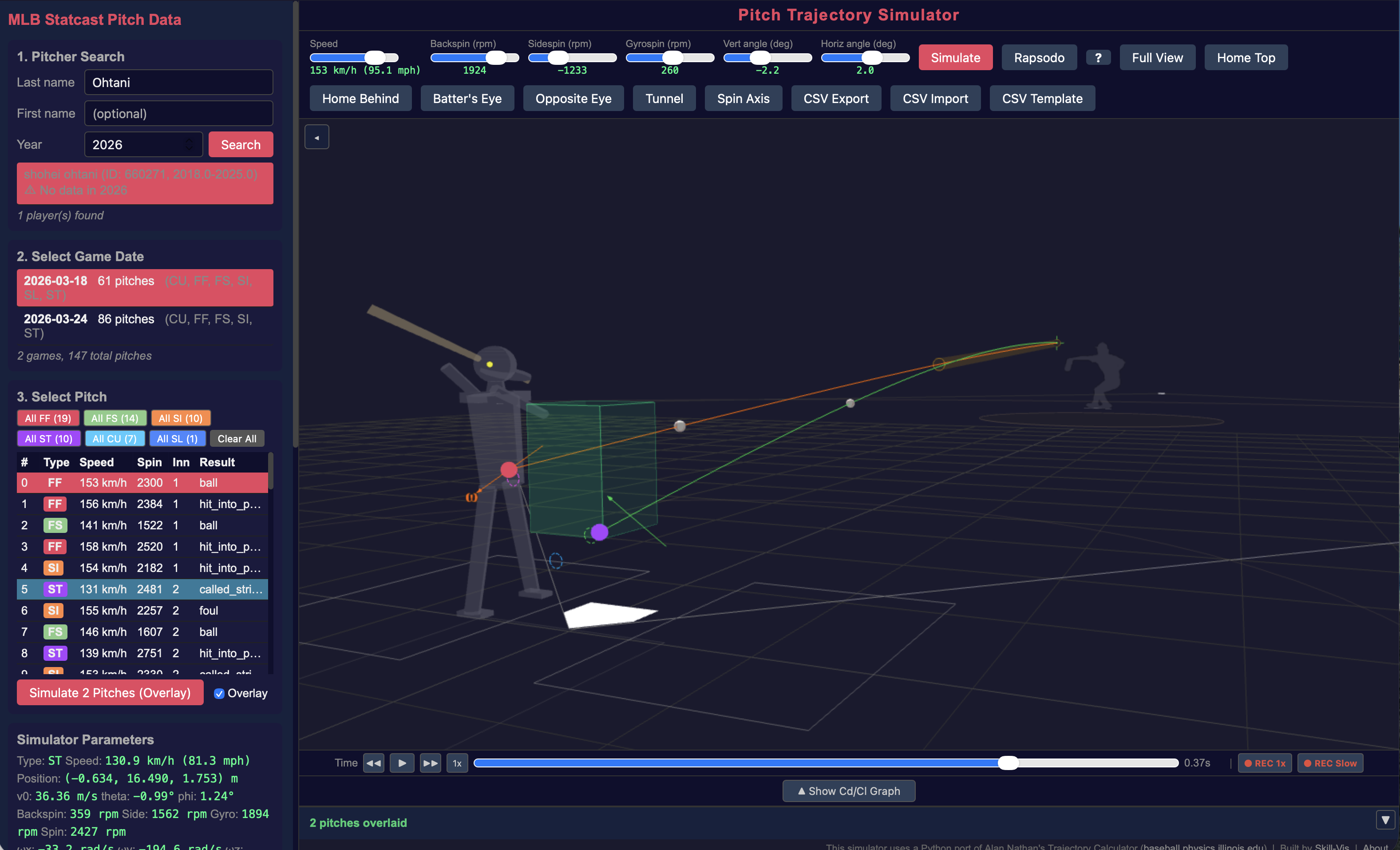Switch to Home Behind camera
Screen dimensions: 1400x850
(x=360, y=98)
